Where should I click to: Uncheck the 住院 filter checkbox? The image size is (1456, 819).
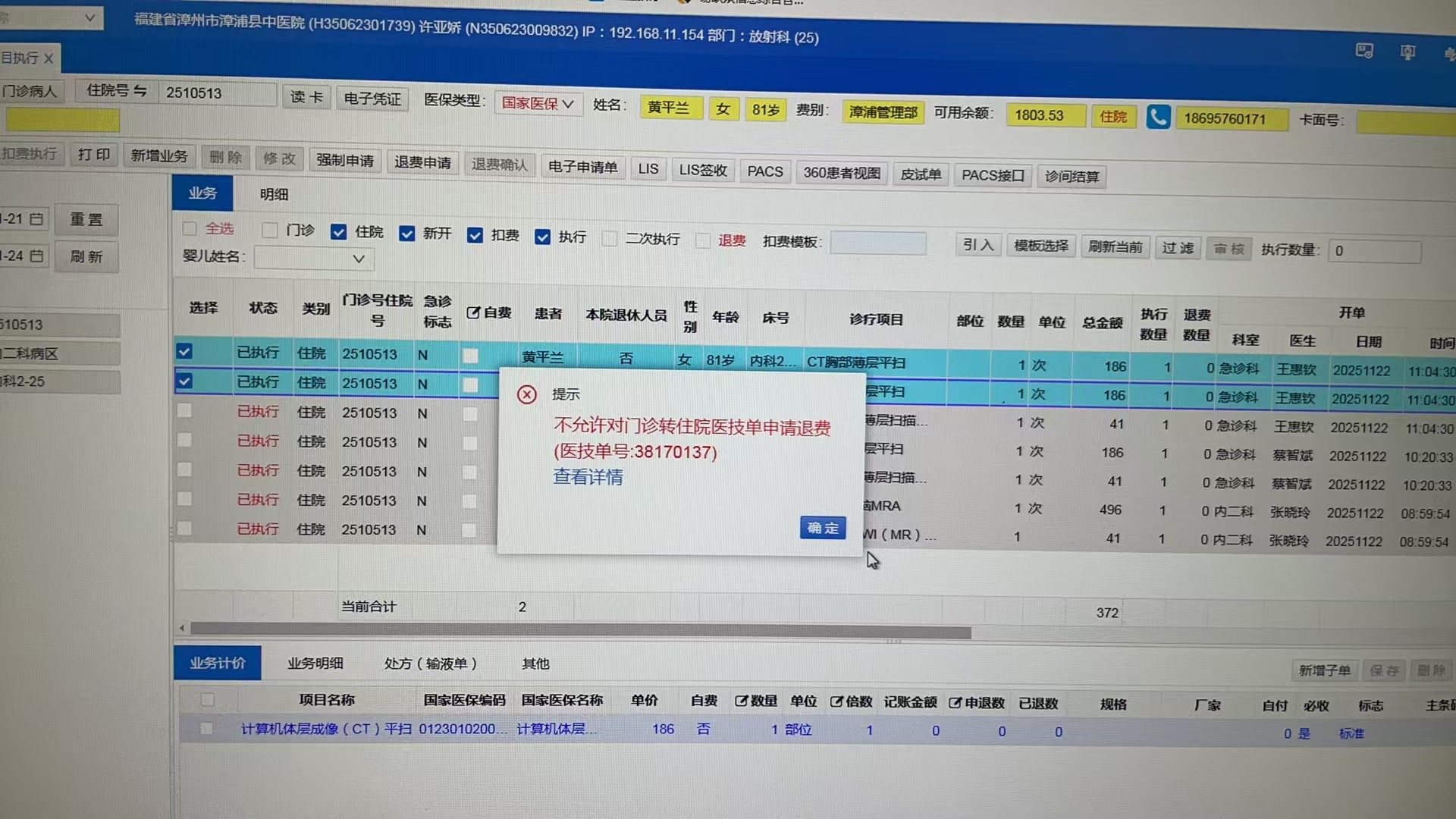click(338, 232)
